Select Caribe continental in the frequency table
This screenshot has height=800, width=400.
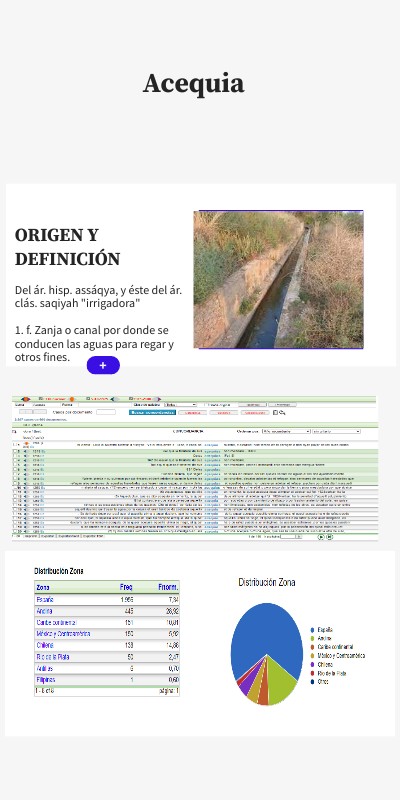(x=56, y=622)
